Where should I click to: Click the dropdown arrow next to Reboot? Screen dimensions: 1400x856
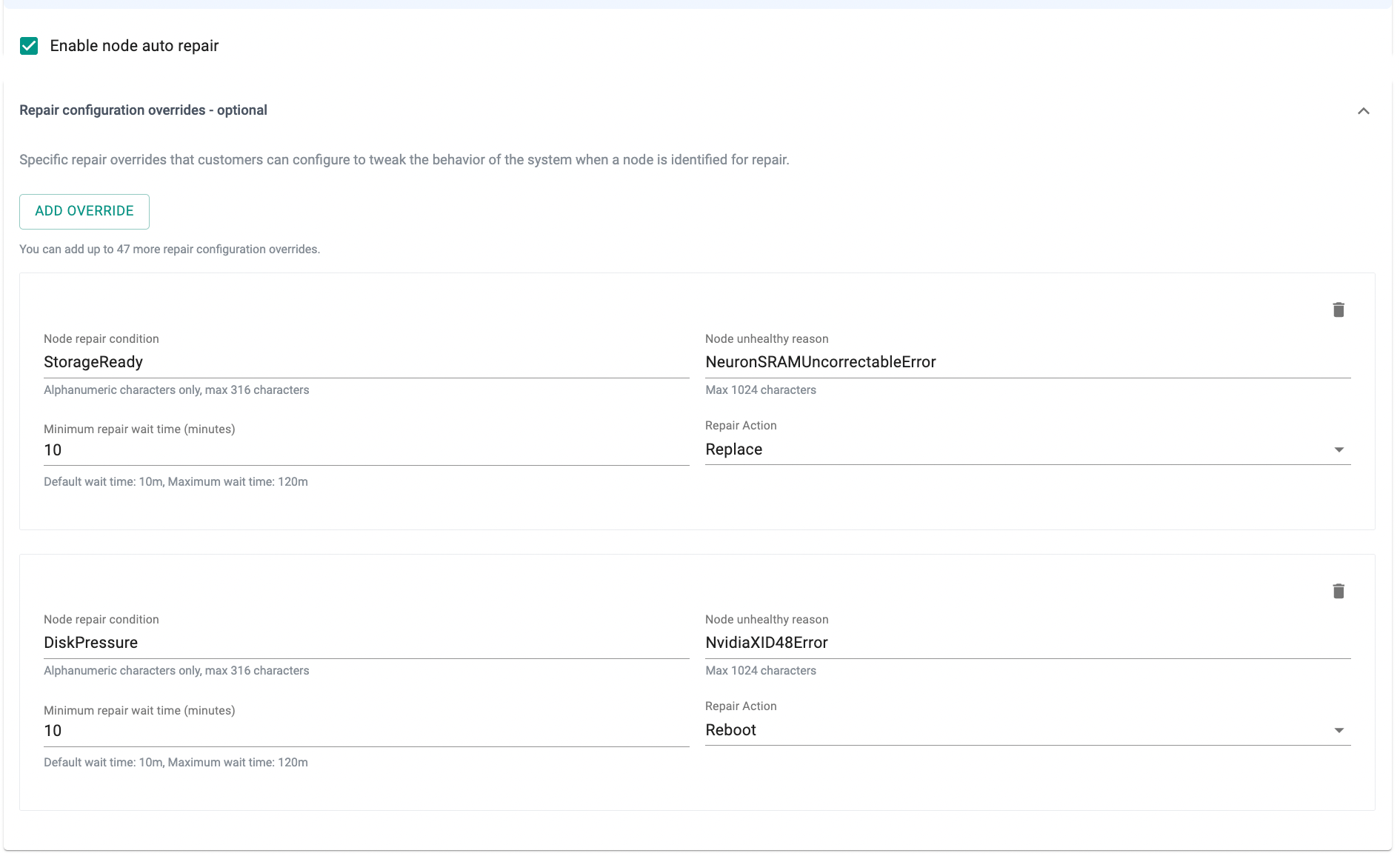point(1339,731)
